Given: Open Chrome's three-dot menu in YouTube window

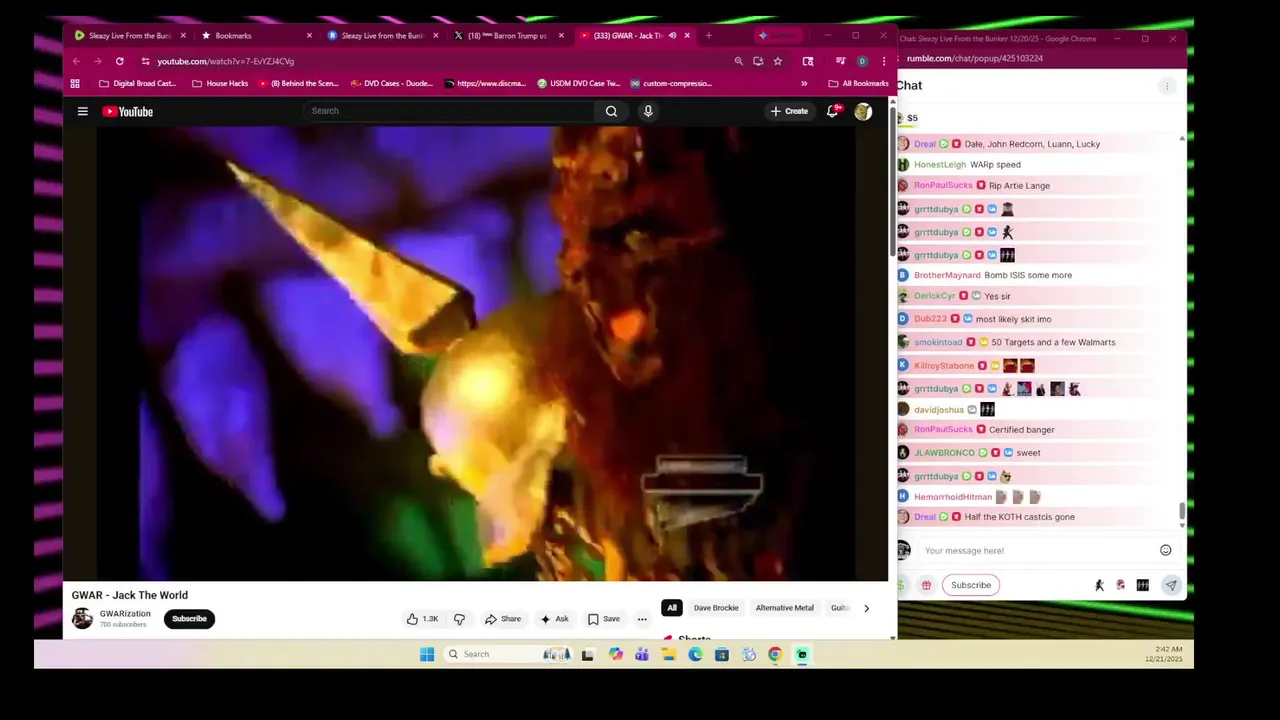Looking at the screenshot, I should [883, 61].
